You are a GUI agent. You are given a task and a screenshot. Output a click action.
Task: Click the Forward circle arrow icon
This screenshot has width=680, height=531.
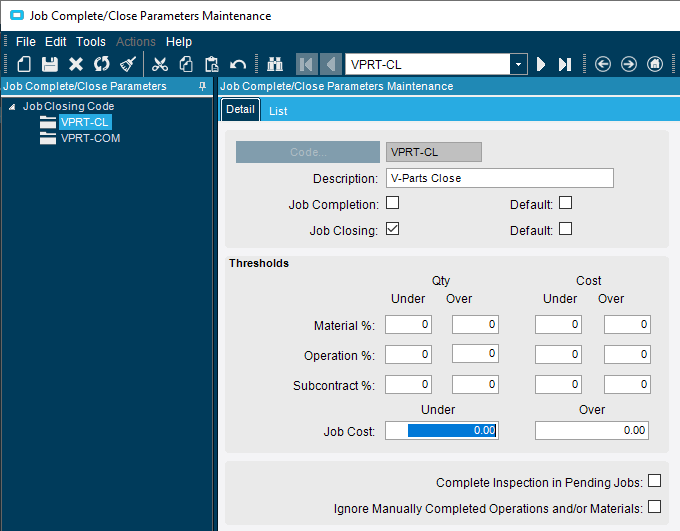click(x=629, y=64)
